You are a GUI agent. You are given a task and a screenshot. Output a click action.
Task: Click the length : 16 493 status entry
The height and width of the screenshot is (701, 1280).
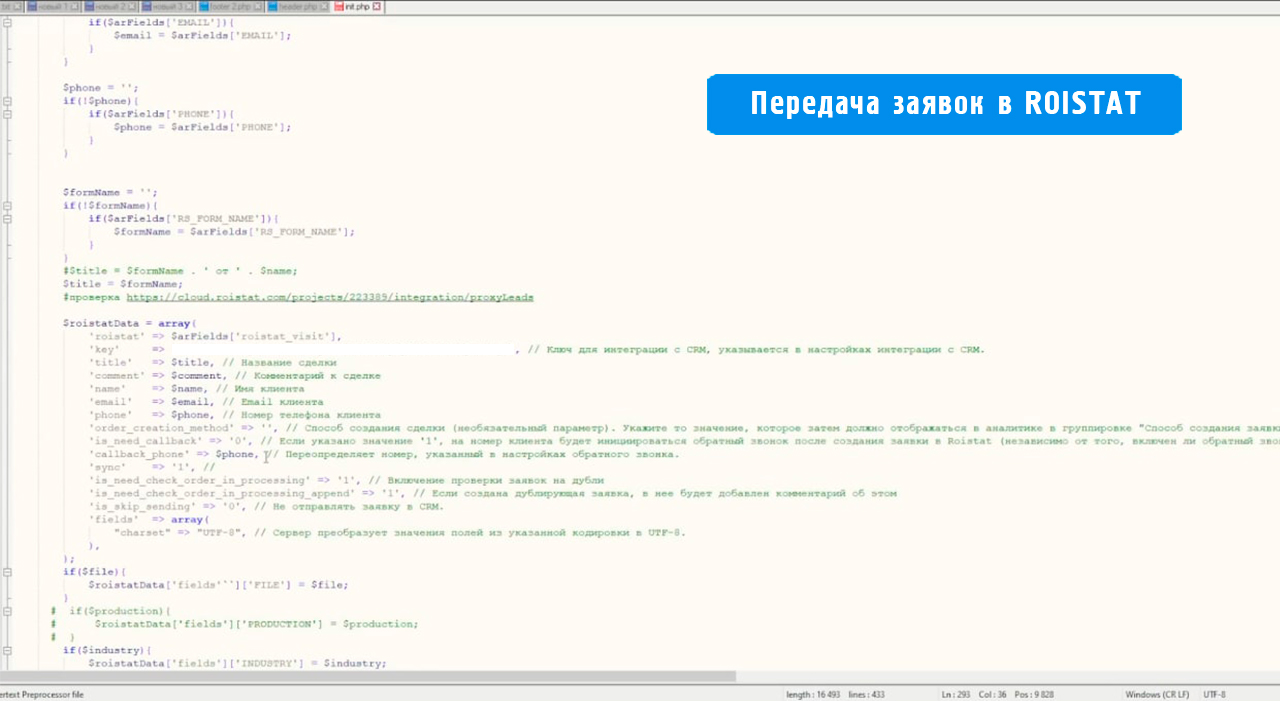point(813,694)
